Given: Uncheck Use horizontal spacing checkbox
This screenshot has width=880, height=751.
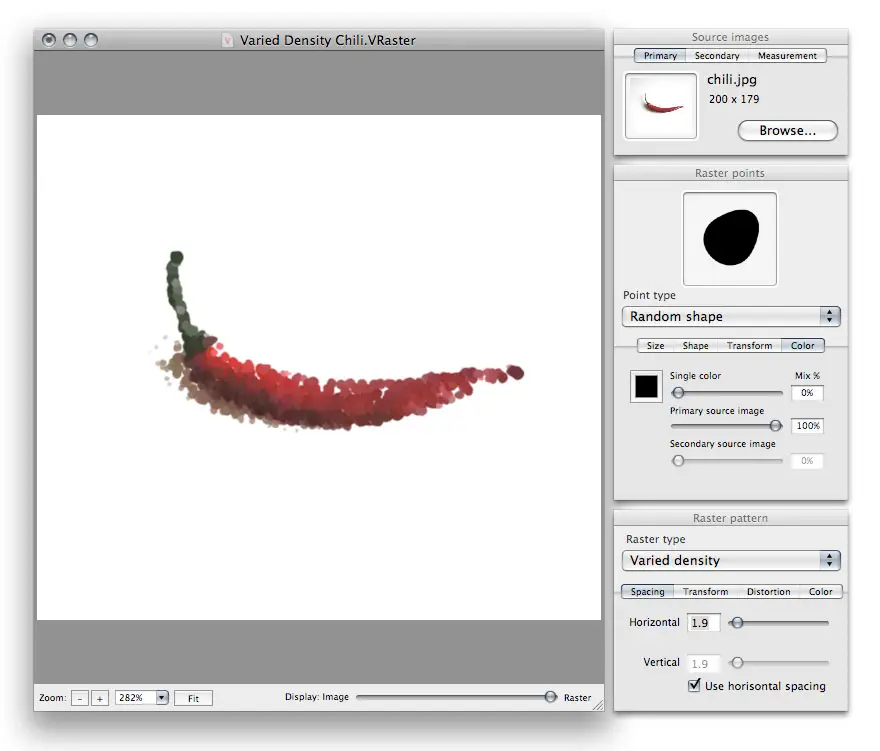Looking at the screenshot, I should click(695, 686).
